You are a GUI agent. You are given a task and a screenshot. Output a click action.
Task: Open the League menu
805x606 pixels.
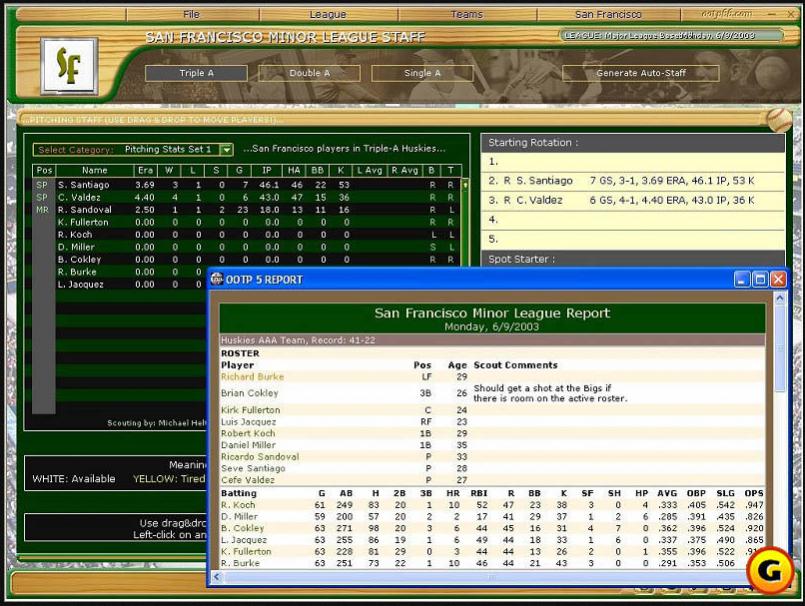pos(328,14)
